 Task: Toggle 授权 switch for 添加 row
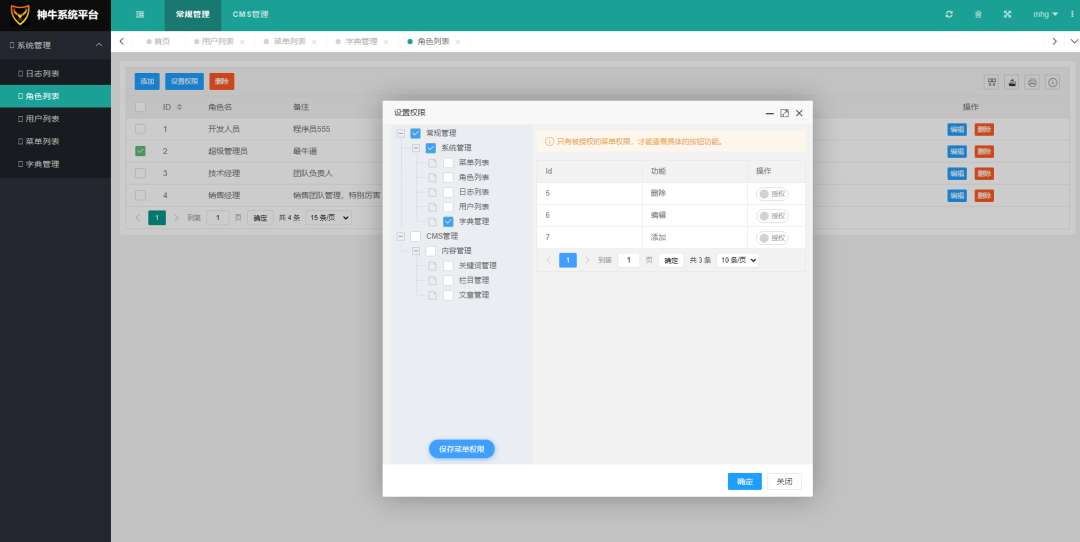(x=772, y=238)
